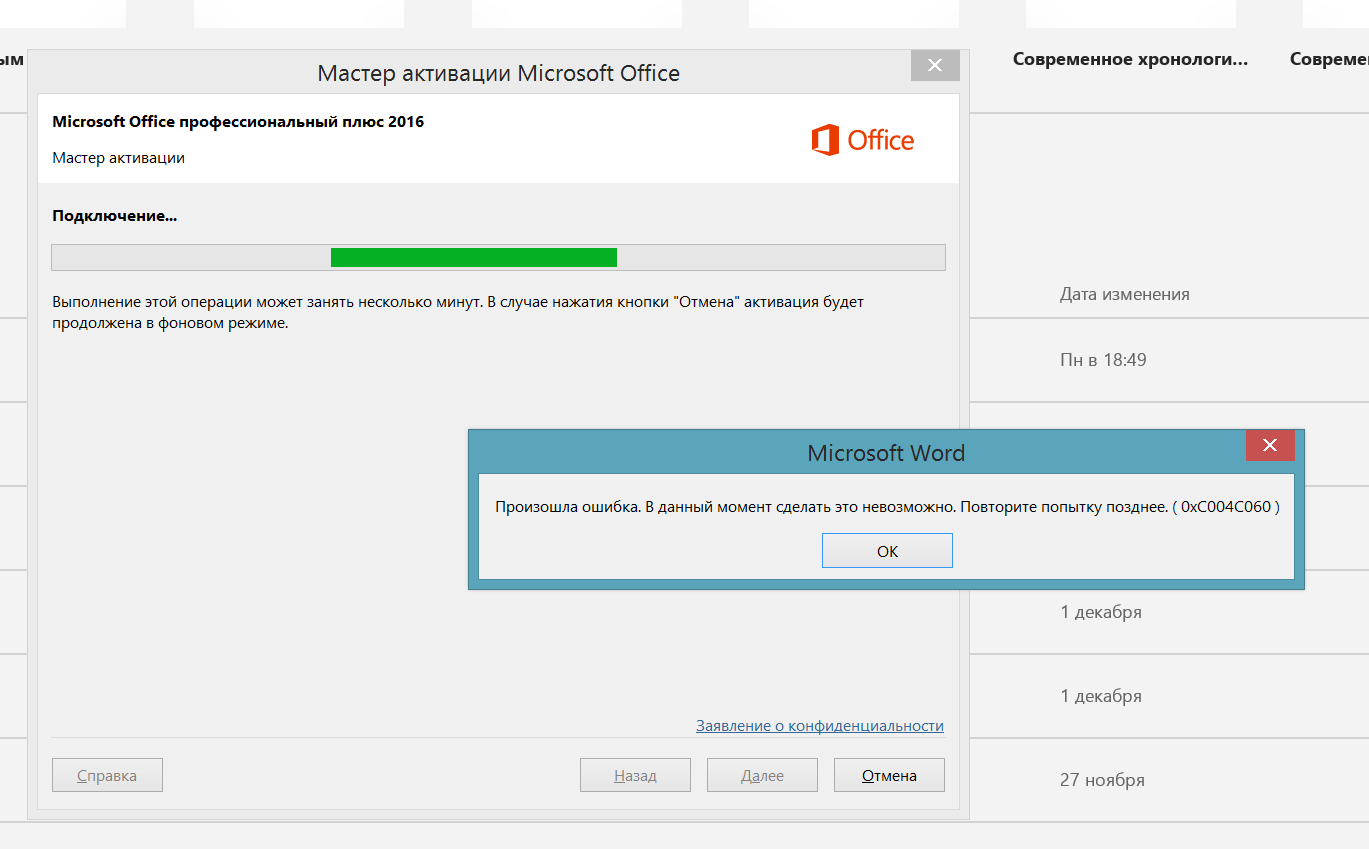1369x849 pixels.
Task: Click the Отмена button
Action: point(889,775)
